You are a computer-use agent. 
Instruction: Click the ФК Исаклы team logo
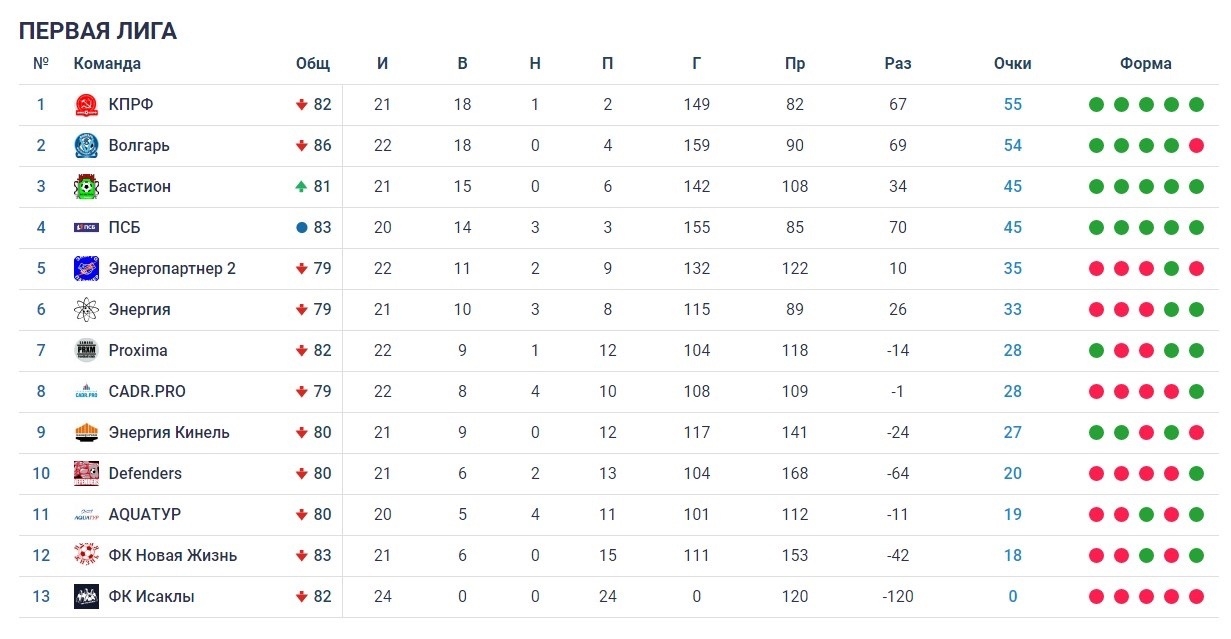coord(86,597)
